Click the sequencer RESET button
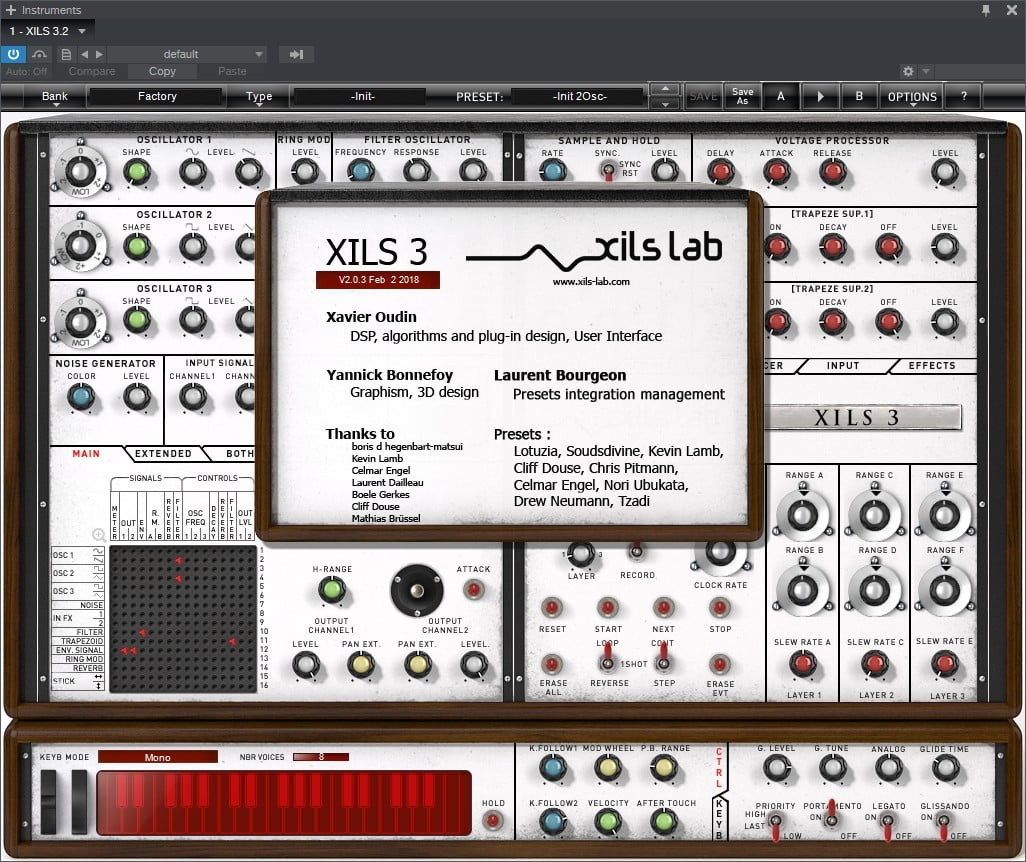Viewport: 1026px width, 862px height. [x=552, y=608]
